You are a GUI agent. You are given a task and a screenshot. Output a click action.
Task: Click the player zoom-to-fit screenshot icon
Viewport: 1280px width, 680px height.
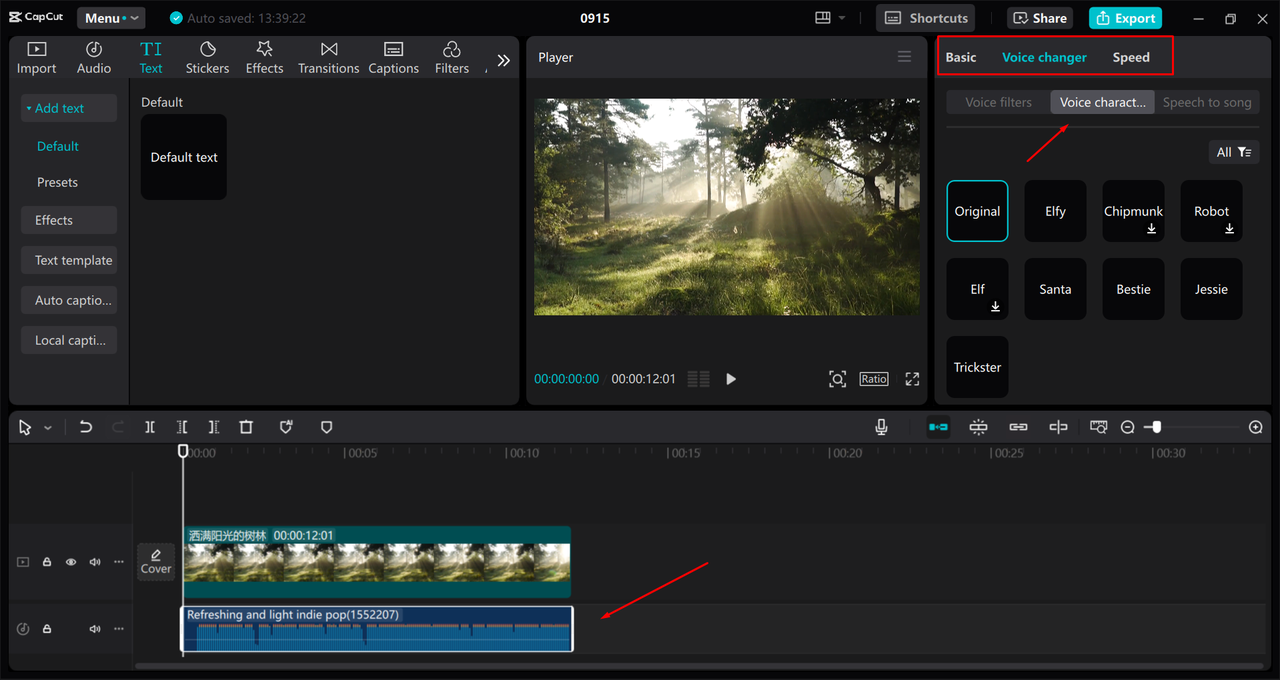(837, 379)
